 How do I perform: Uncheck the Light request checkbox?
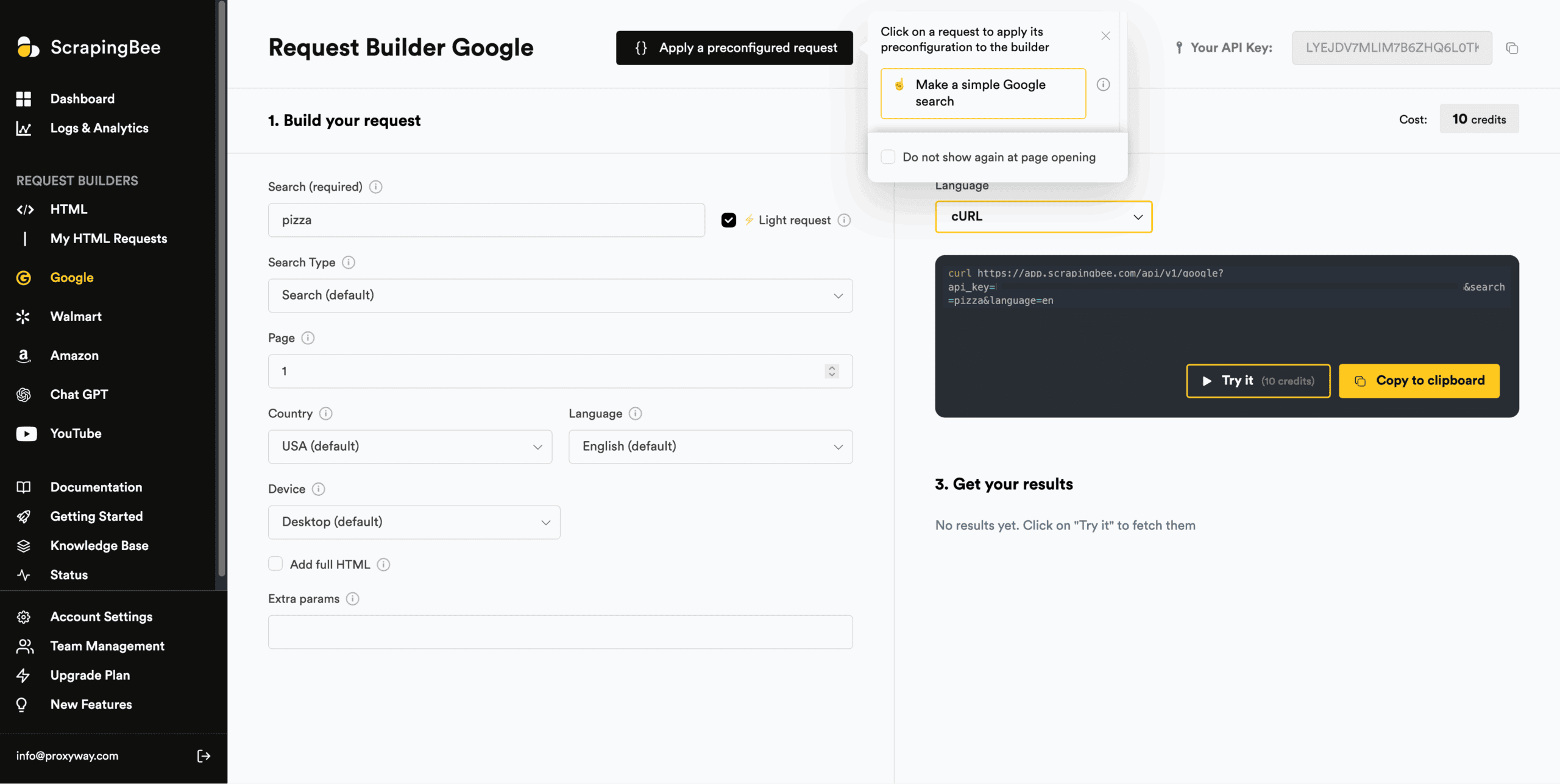(729, 220)
